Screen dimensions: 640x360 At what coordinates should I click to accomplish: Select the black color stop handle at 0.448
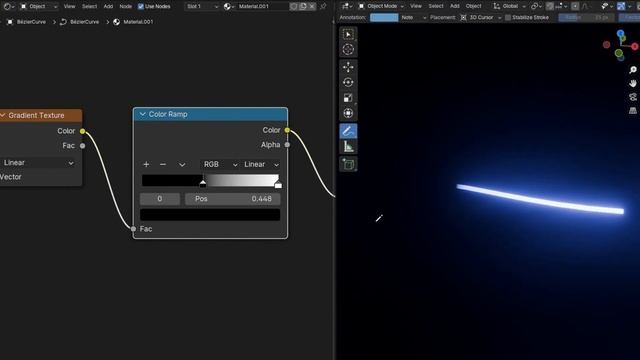pos(203,184)
